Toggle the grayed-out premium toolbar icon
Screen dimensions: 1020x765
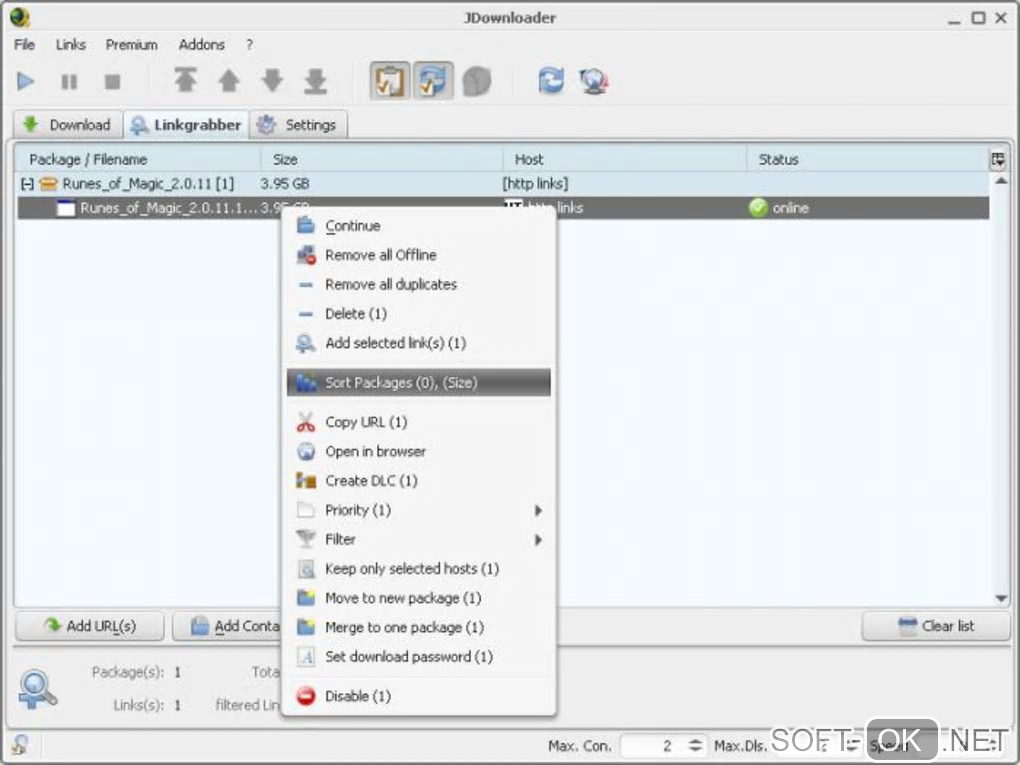[477, 81]
